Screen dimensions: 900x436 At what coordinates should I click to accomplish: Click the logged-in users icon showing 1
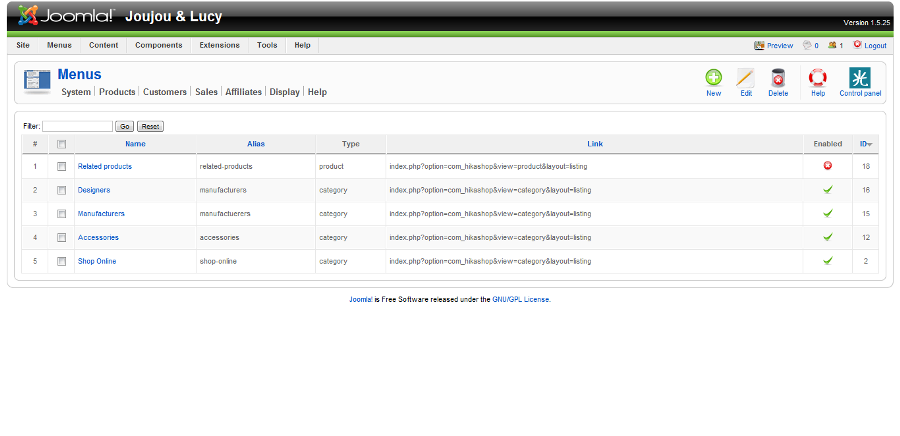[832, 45]
